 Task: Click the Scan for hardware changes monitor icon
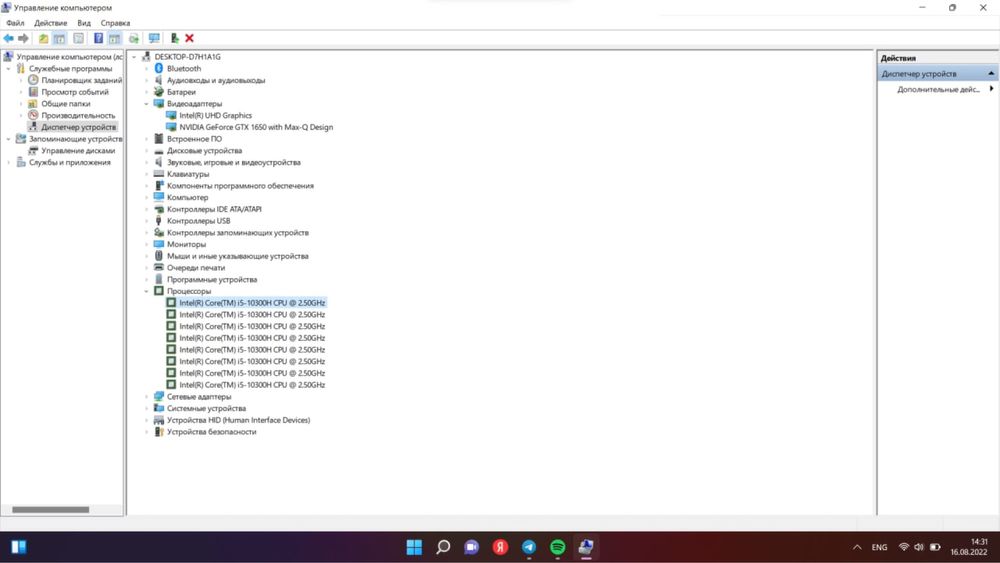pyautogui.click(x=154, y=39)
